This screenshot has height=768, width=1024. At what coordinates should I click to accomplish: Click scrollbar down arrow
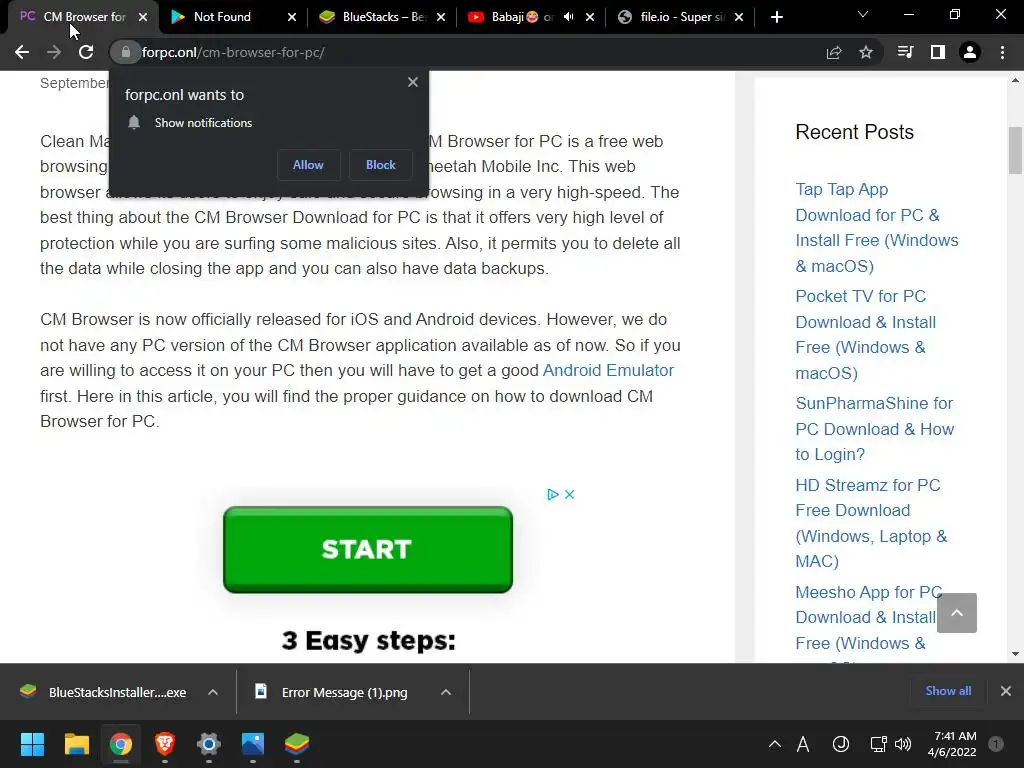tap(1015, 654)
